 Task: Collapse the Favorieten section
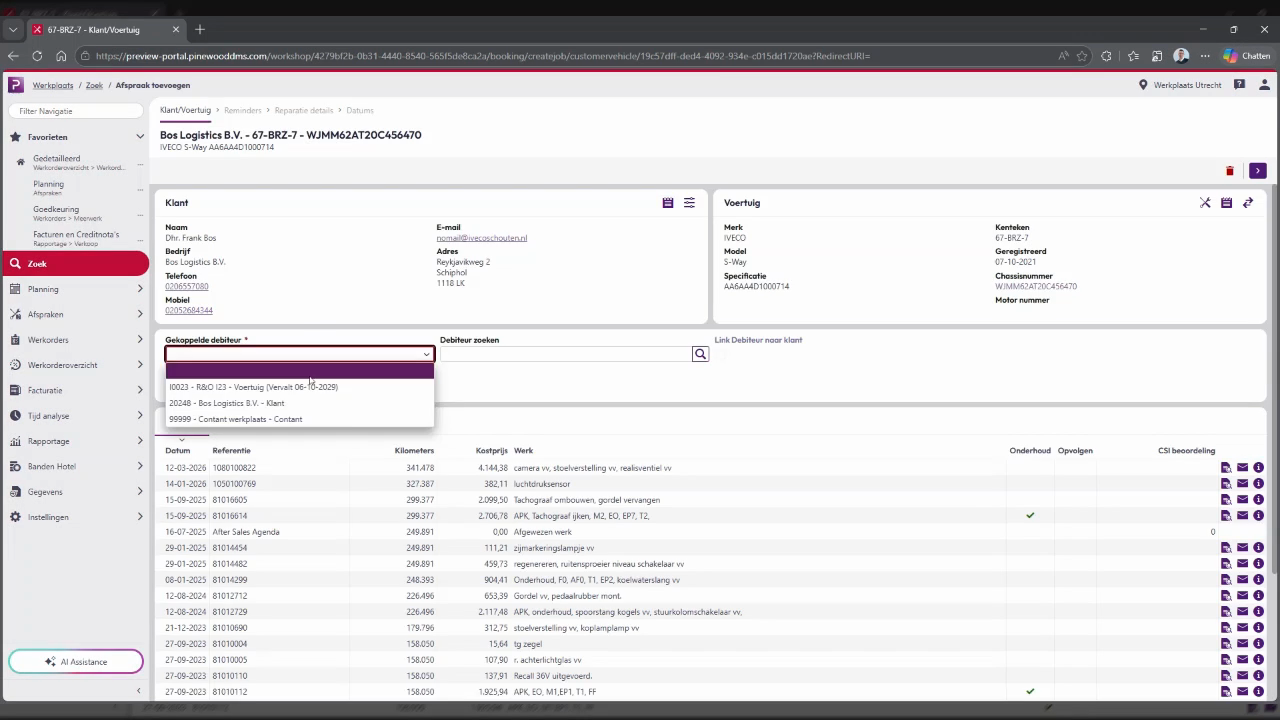tap(140, 137)
